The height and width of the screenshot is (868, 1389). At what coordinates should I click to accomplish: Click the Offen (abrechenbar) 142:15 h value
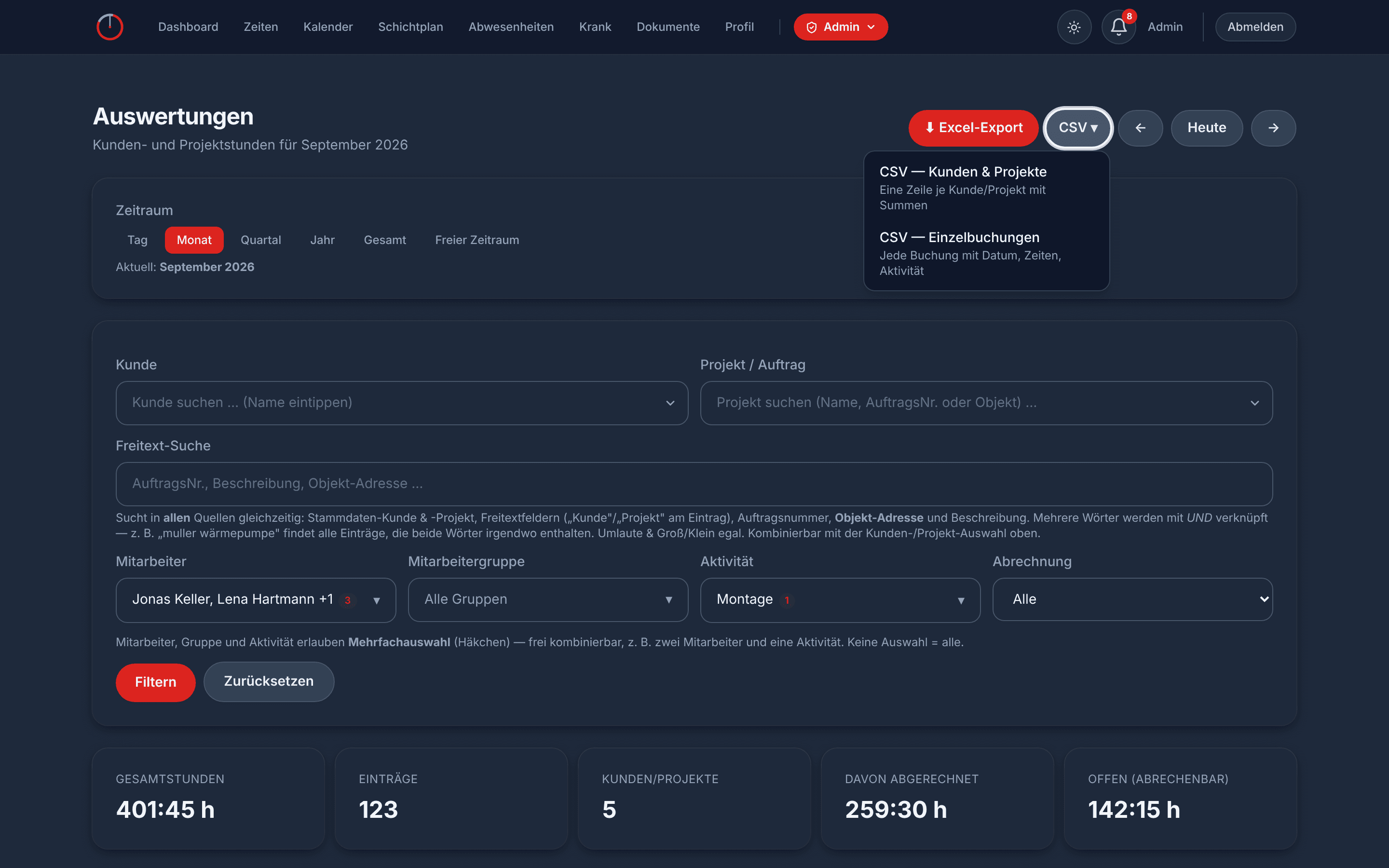click(x=1133, y=810)
